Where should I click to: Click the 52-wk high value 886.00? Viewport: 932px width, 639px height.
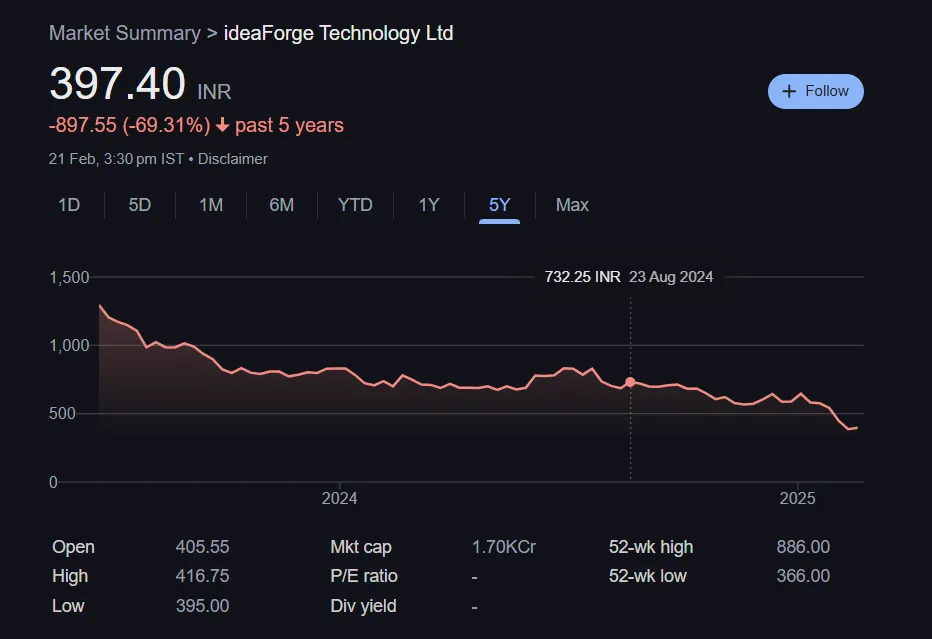[803, 547]
